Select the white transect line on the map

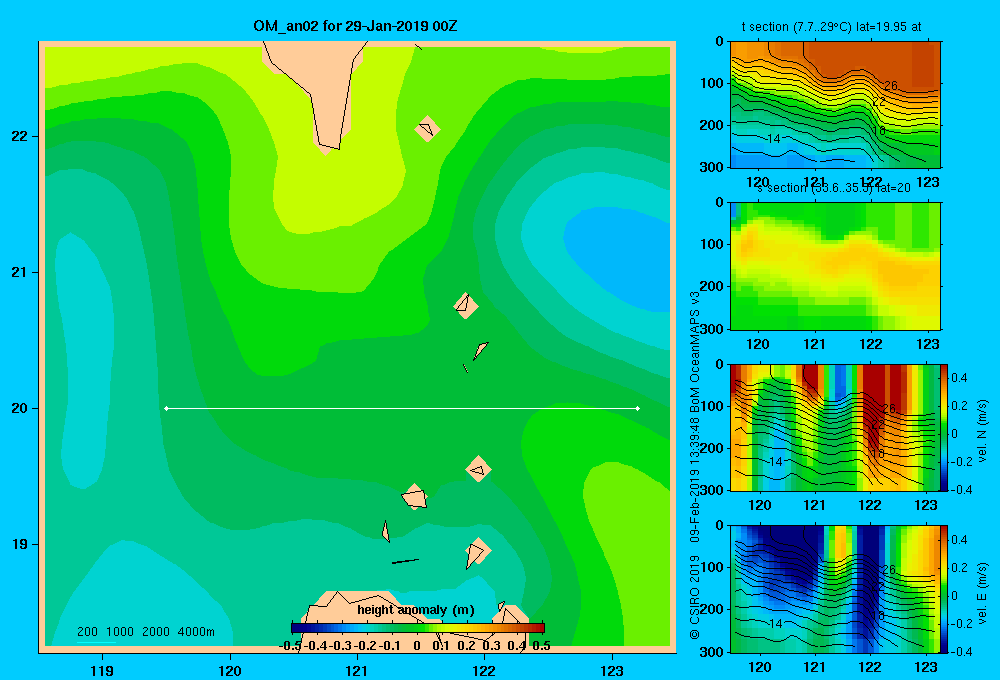(402, 408)
